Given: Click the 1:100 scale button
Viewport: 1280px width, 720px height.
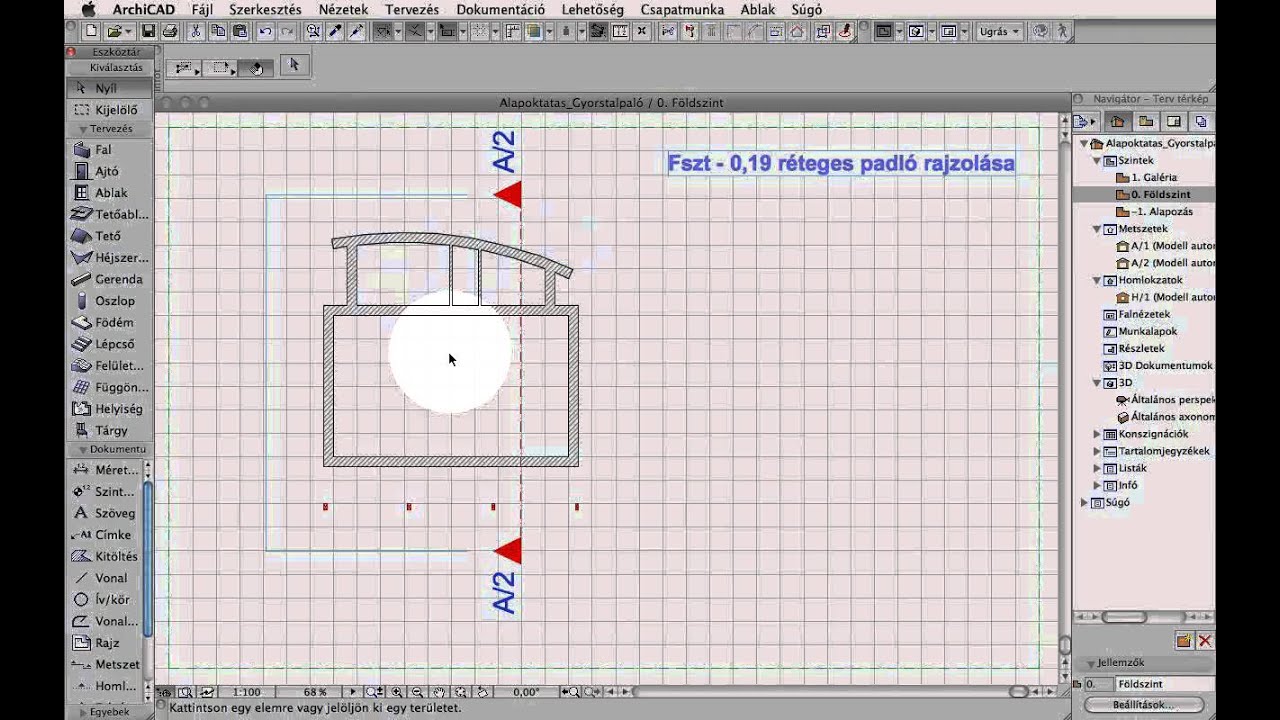Looking at the screenshot, I should 246,692.
